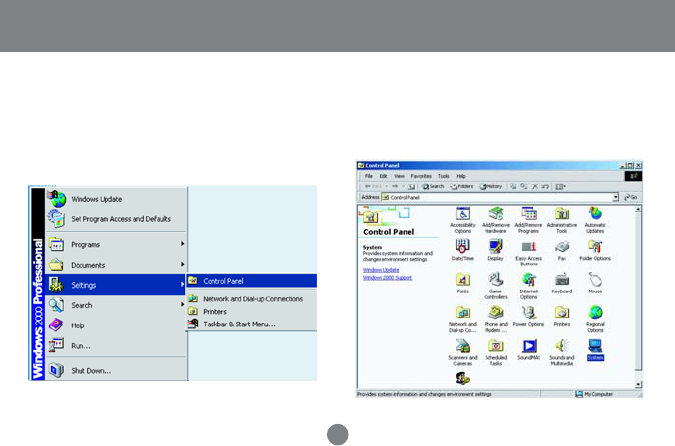Select Network and Dial-up Connections submenu entry

[252, 299]
